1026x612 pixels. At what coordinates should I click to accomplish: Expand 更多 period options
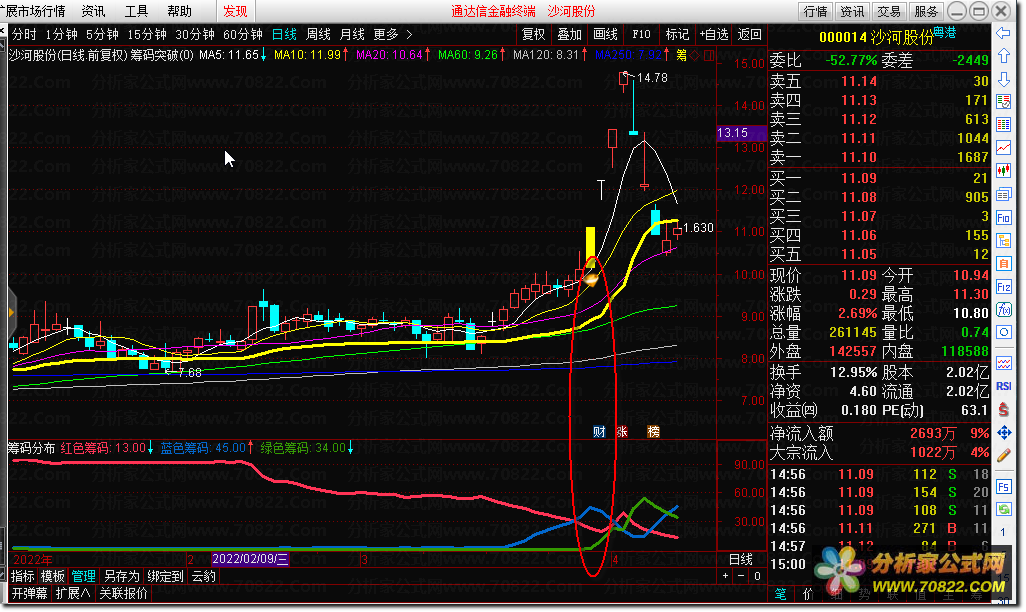393,34
